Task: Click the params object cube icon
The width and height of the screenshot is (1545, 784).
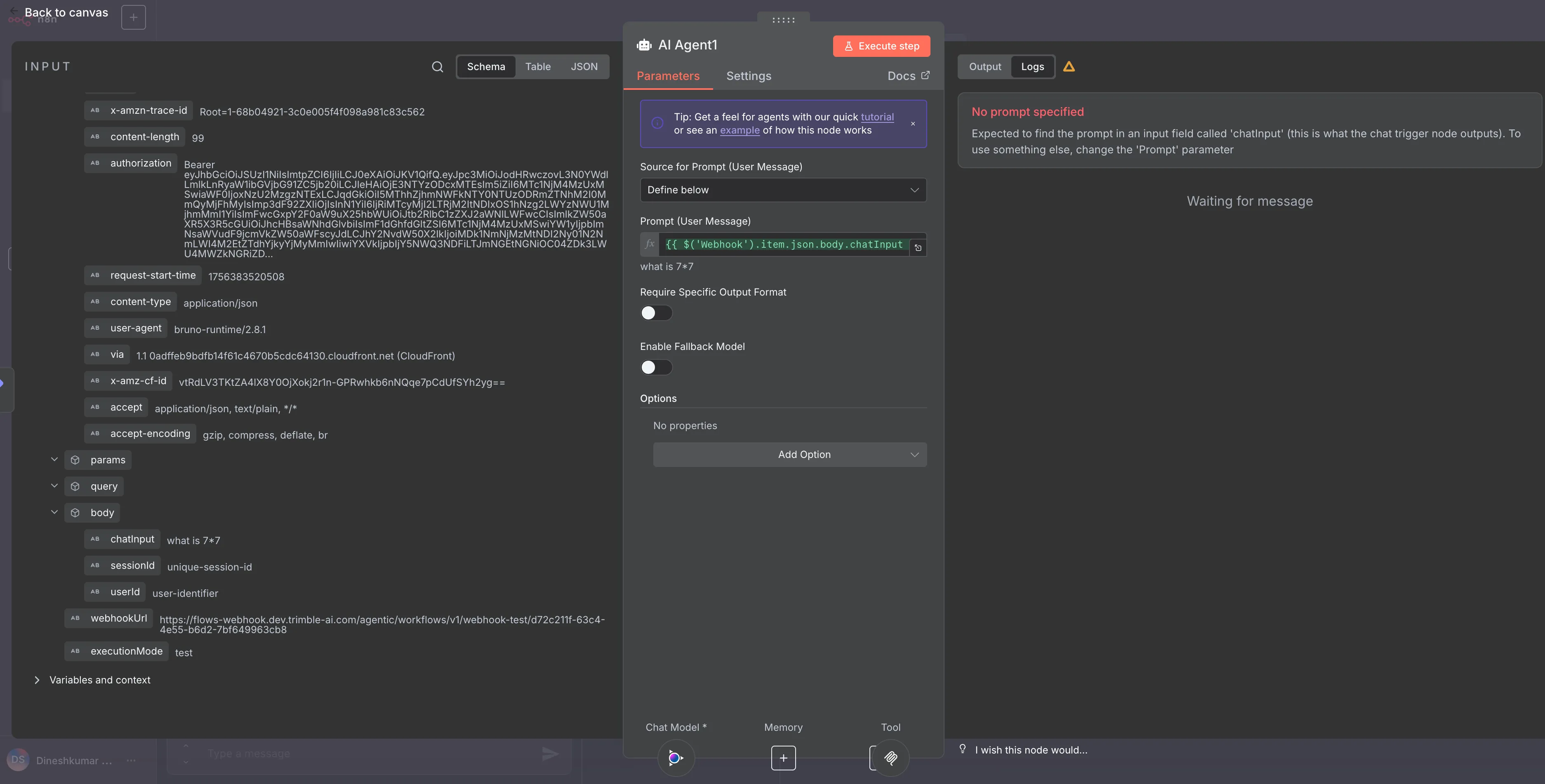Action: tap(75, 460)
